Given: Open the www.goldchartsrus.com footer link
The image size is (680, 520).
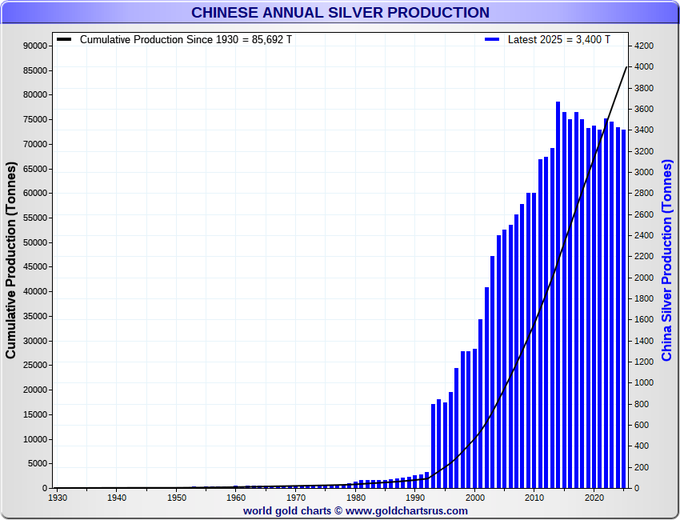Looking at the screenshot, I should pyautogui.click(x=406, y=511).
